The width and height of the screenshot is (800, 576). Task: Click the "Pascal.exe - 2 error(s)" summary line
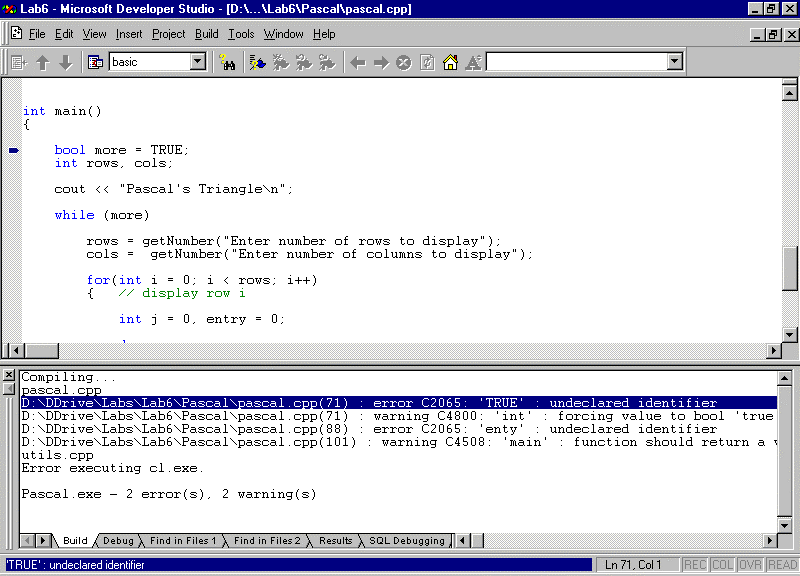169,494
